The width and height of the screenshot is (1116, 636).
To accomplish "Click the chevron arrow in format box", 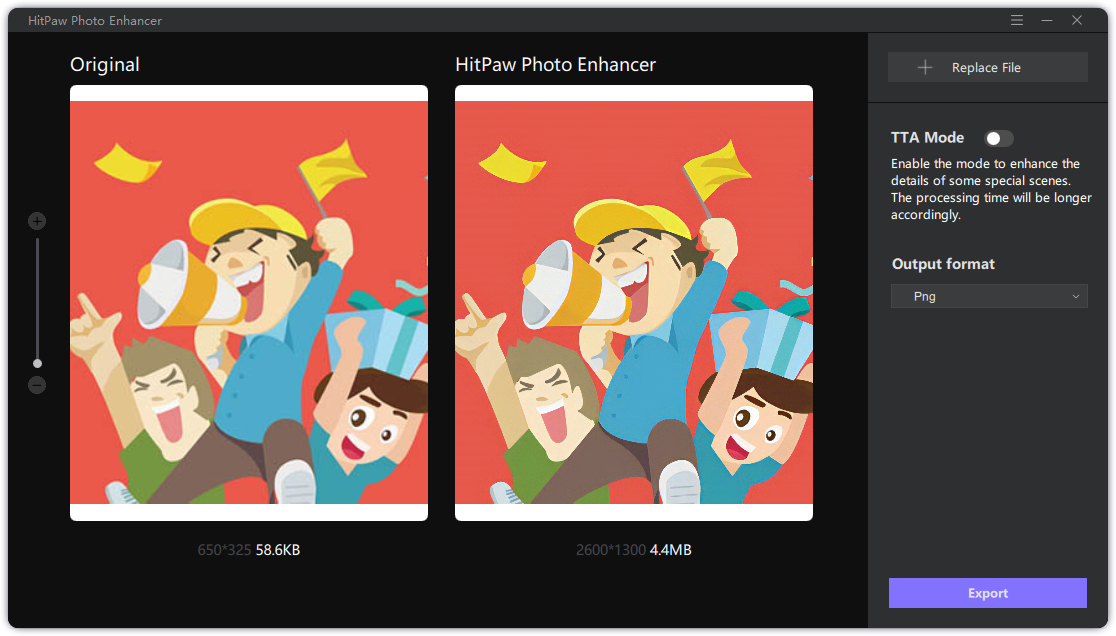I will tap(1076, 296).
